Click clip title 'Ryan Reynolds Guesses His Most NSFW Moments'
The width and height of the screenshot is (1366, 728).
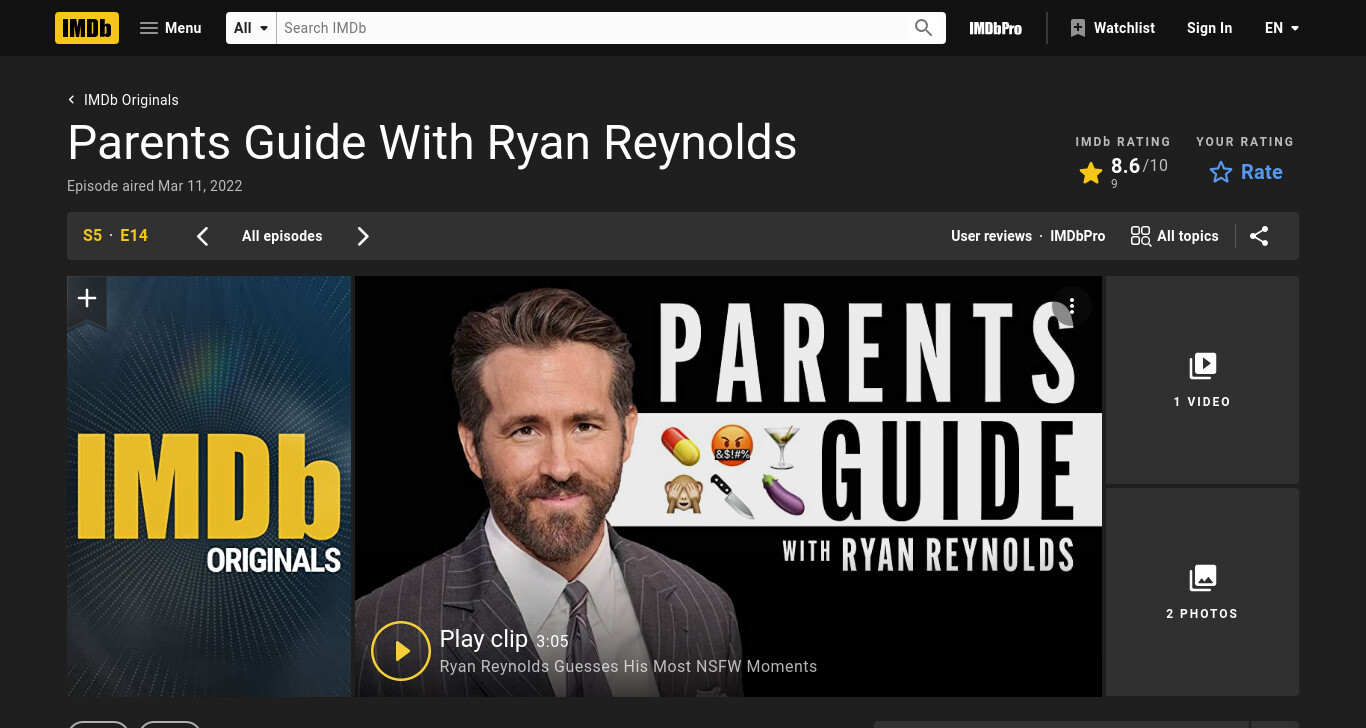click(x=628, y=666)
